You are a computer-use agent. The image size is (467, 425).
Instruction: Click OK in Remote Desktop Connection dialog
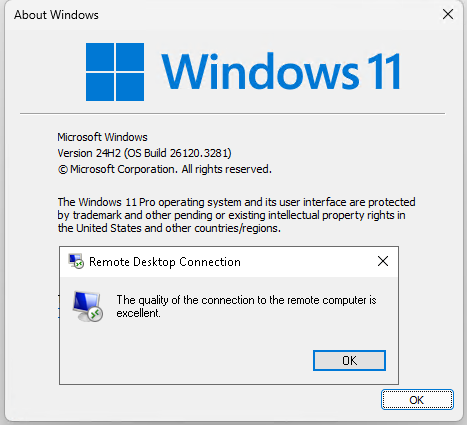349,360
